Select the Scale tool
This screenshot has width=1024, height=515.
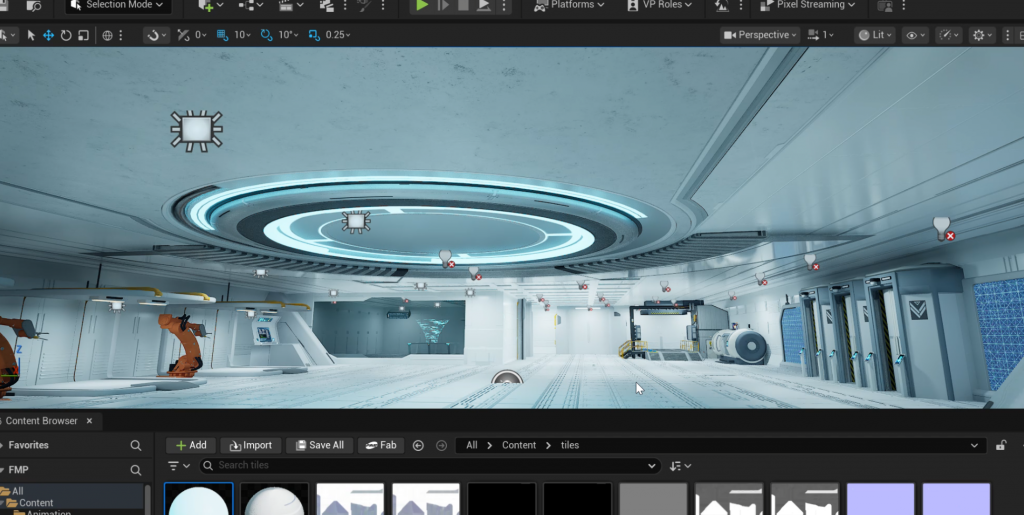tap(83, 35)
